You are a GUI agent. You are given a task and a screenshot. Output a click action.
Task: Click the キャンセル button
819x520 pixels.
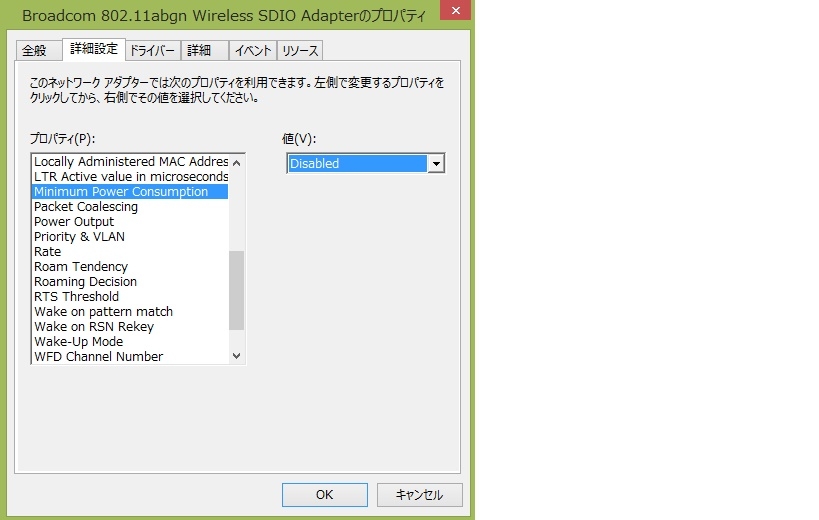point(419,494)
